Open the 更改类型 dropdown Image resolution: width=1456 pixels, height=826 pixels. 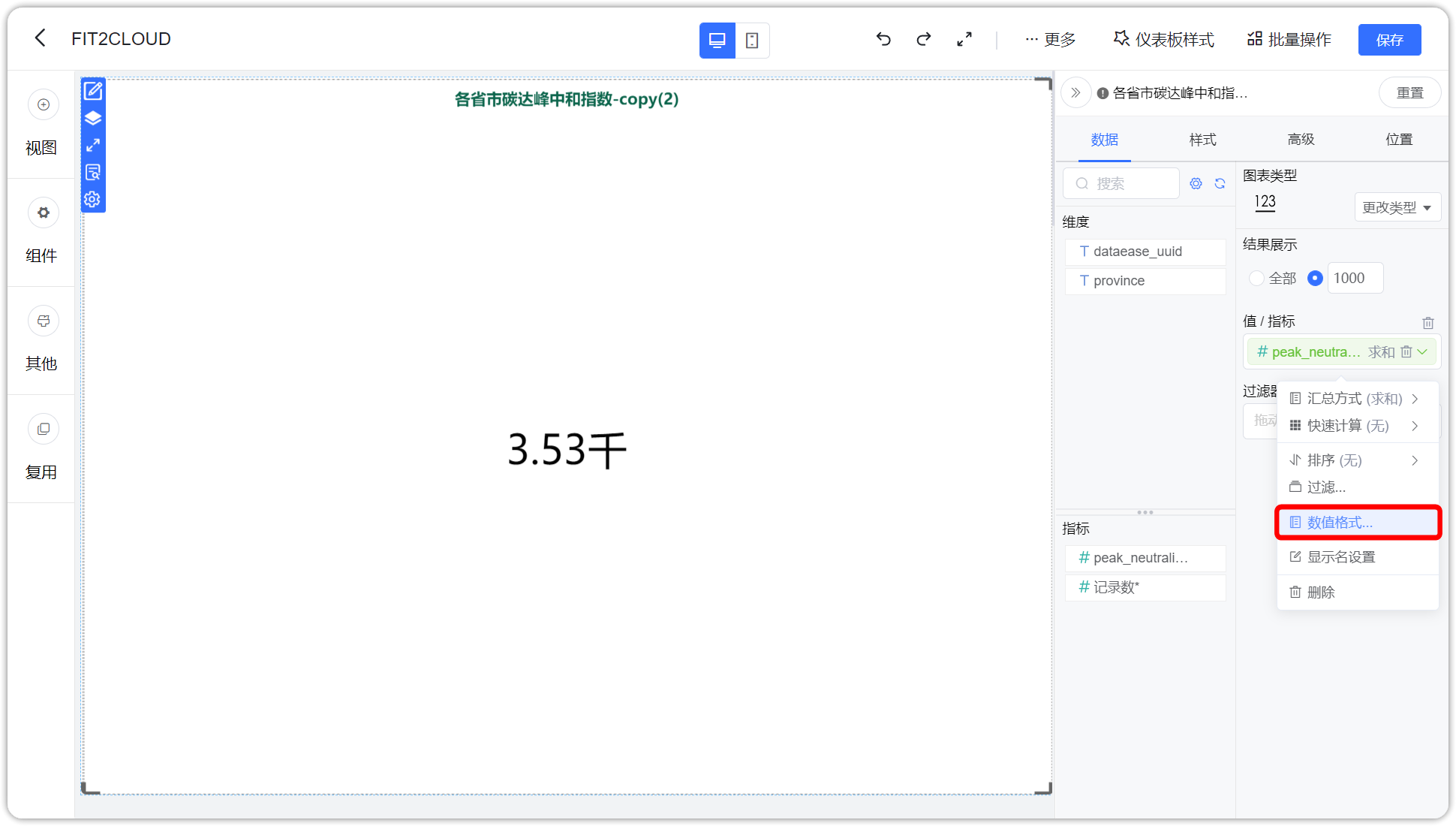tap(1397, 207)
